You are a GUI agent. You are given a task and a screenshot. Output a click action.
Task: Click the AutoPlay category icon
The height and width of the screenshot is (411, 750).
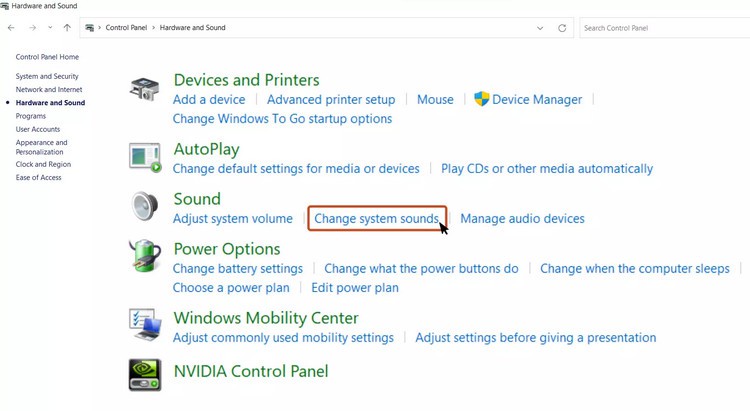(x=145, y=158)
